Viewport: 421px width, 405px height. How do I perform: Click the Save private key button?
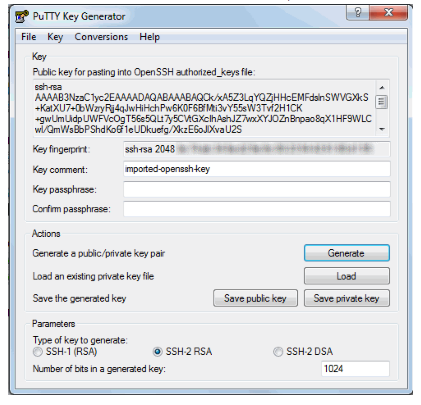click(347, 298)
